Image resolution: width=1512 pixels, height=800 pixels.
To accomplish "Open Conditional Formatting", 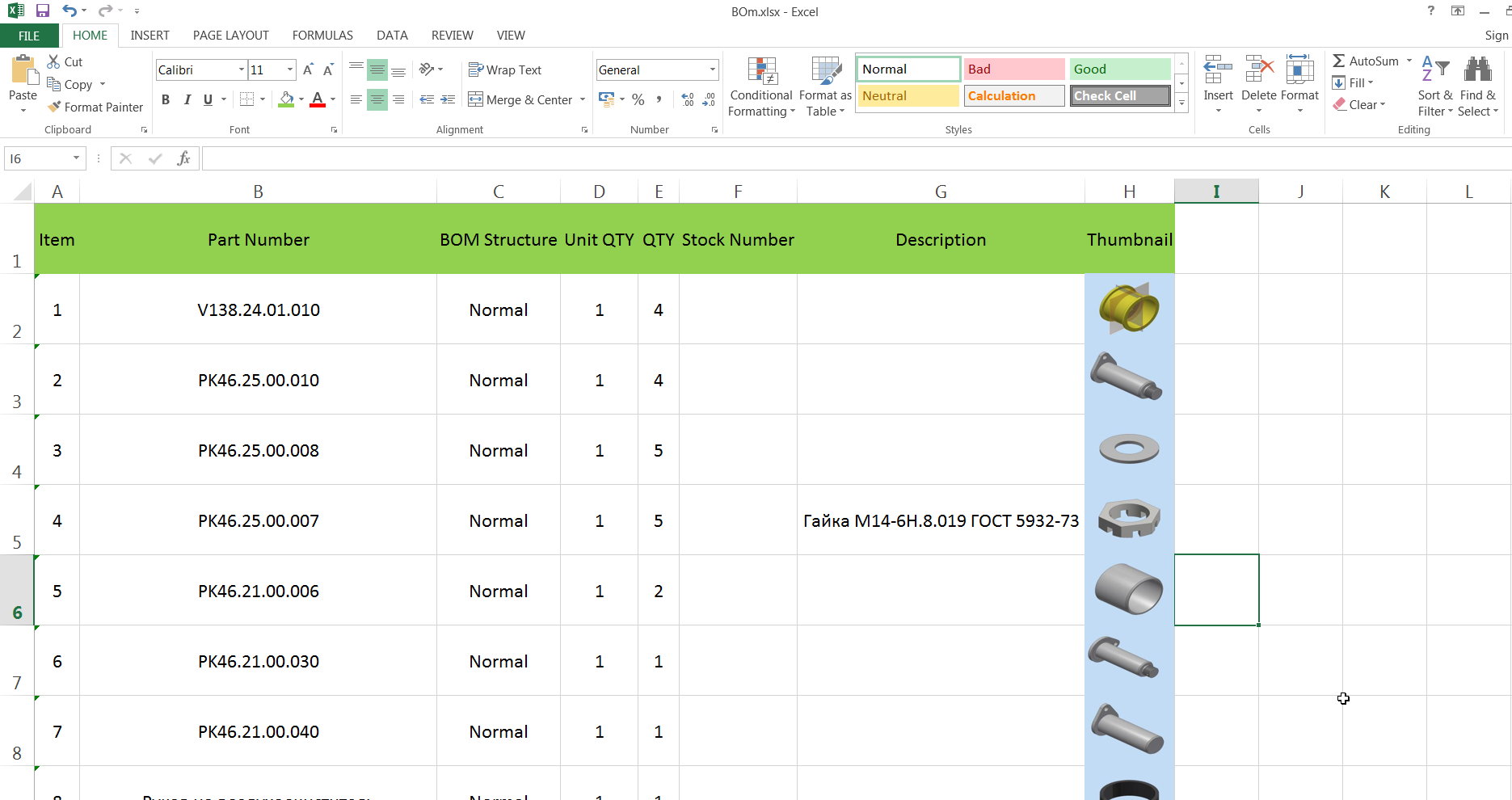I will (760, 86).
